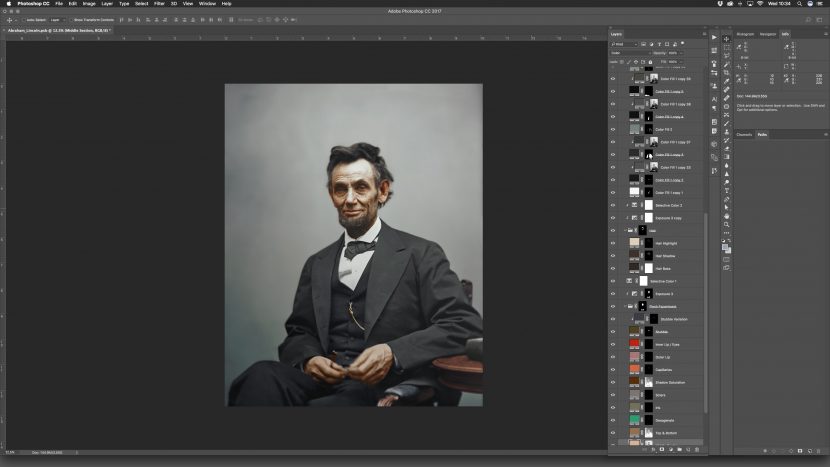This screenshot has width=830, height=467.
Task: Click the lock all layer icon
Action: (651, 62)
